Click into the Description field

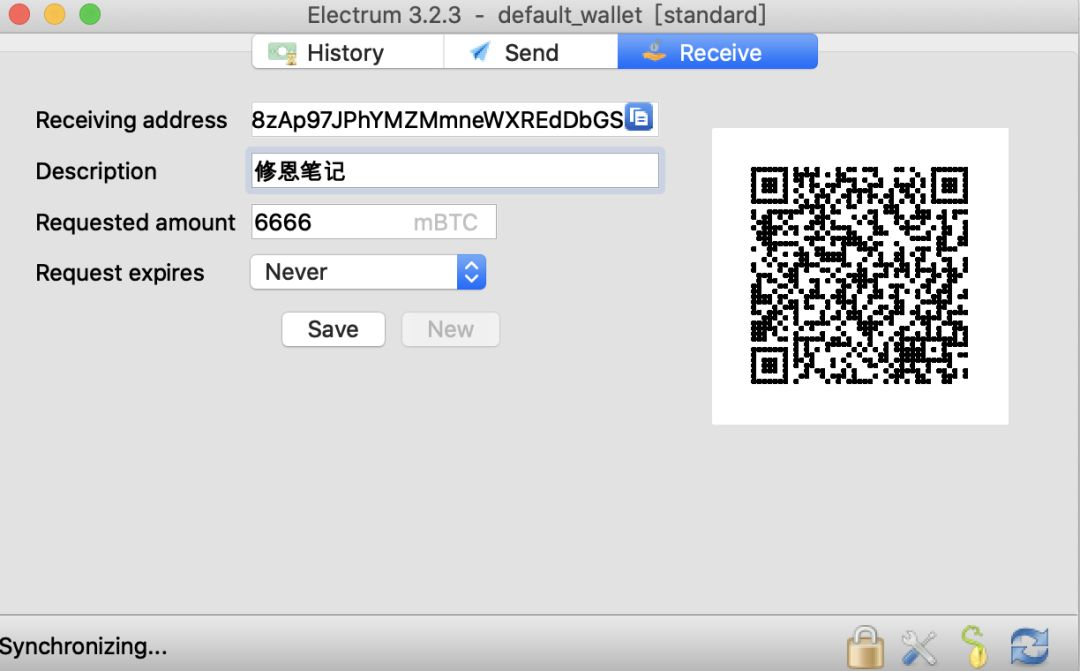point(455,170)
